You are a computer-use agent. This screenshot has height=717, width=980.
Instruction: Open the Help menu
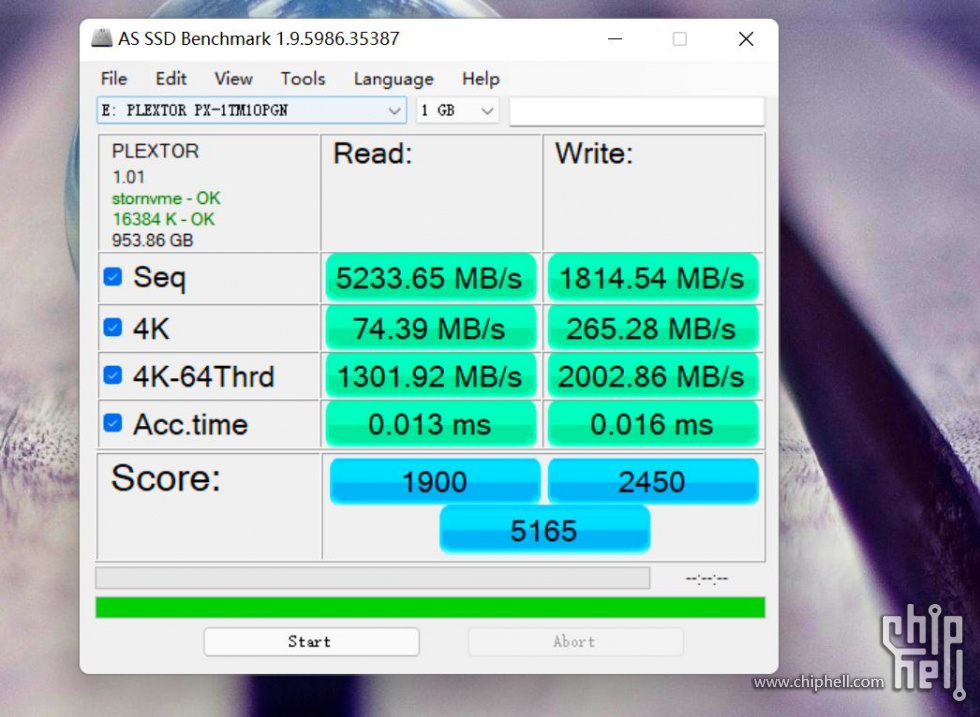[480, 79]
